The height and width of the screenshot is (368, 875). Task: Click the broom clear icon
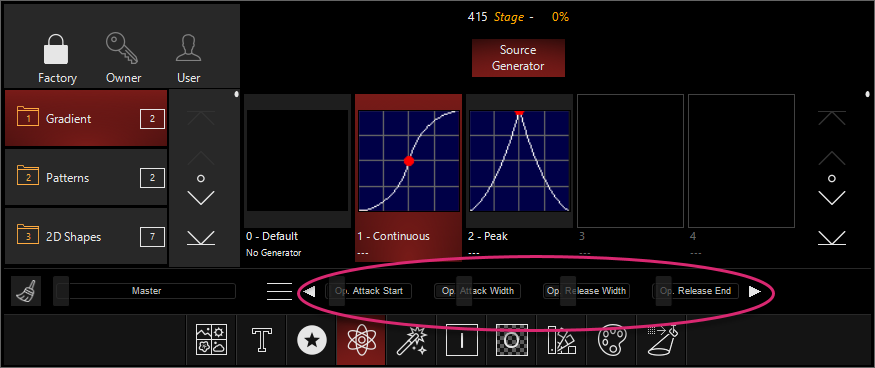26,291
